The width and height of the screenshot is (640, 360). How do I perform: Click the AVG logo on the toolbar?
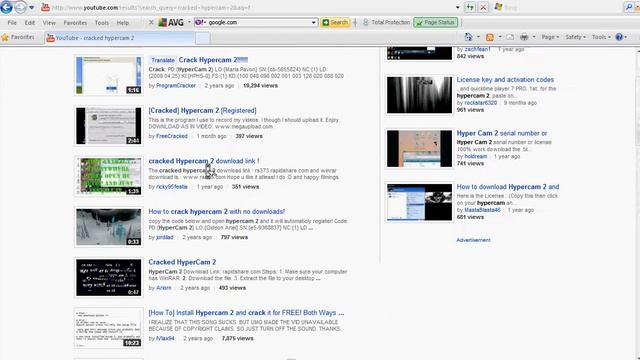coord(171,22)
